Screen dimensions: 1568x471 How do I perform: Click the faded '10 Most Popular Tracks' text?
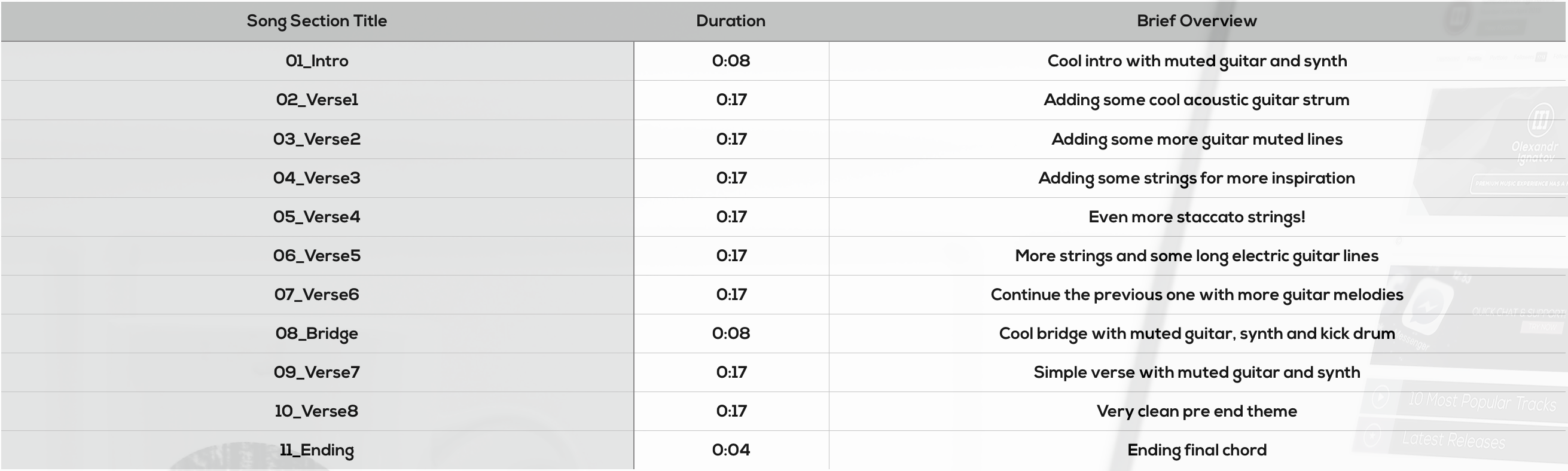pyautogui.click(x=1481, y=402)
